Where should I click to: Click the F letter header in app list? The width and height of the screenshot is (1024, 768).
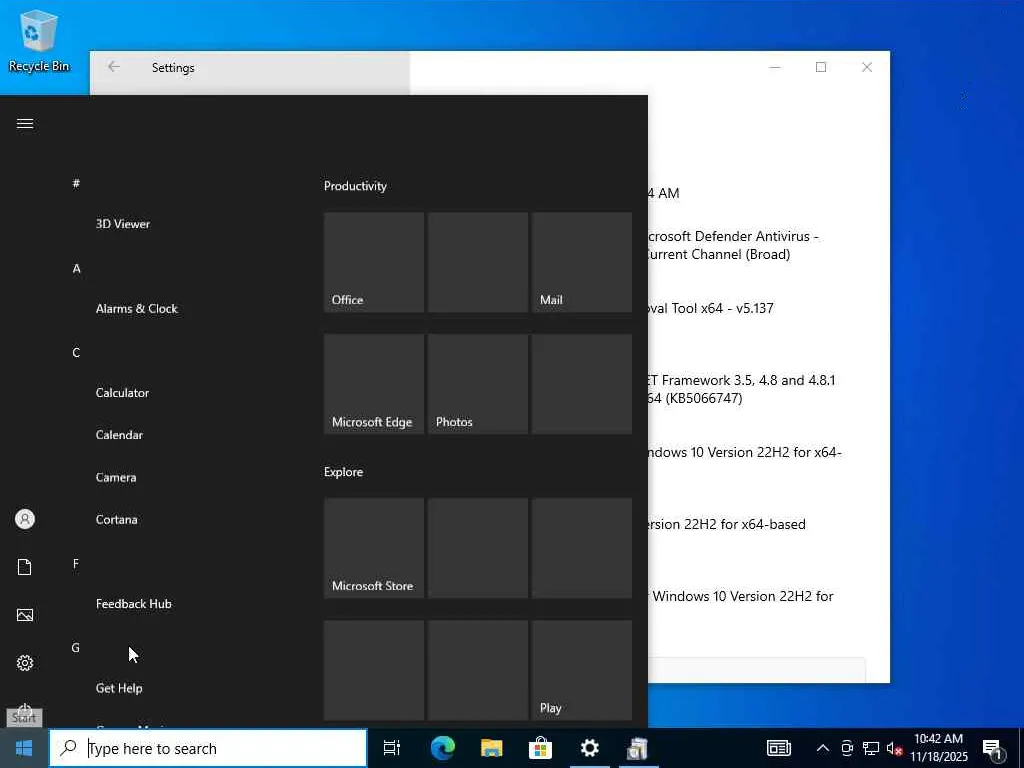[x=76, y=564]
